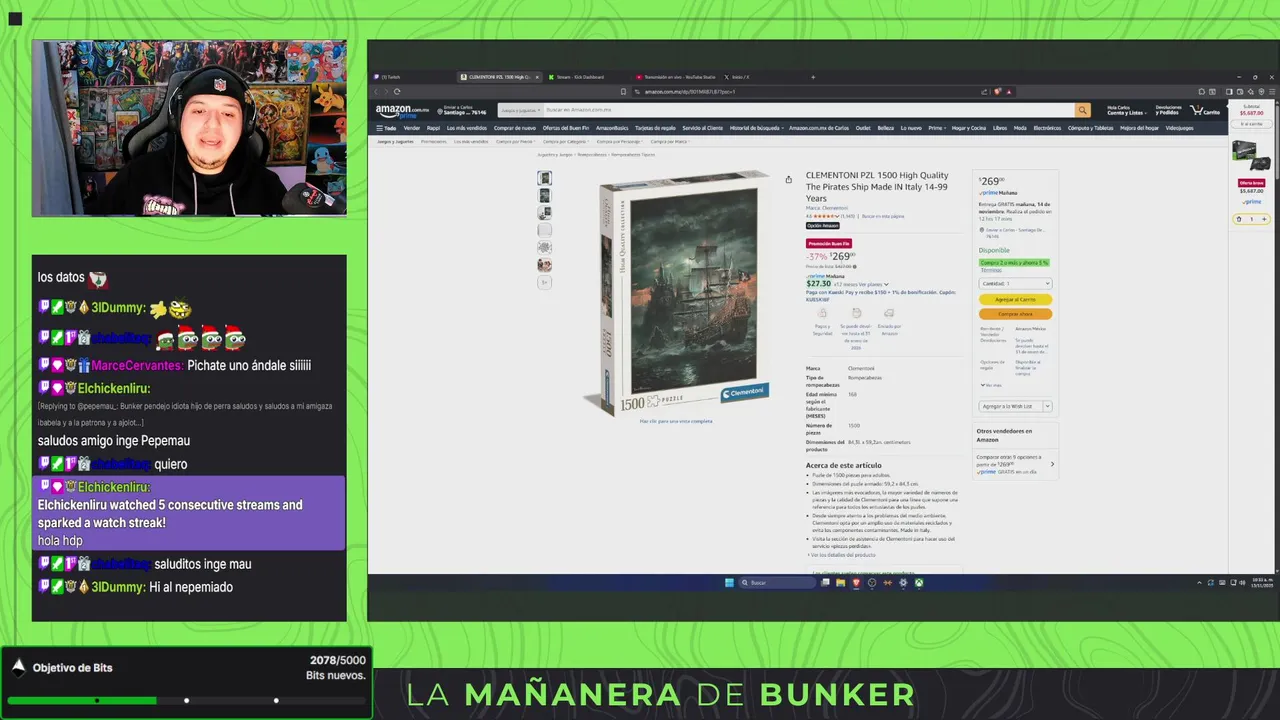Click the bookmark icon in address bar
1280x720 pixels.
623,91
